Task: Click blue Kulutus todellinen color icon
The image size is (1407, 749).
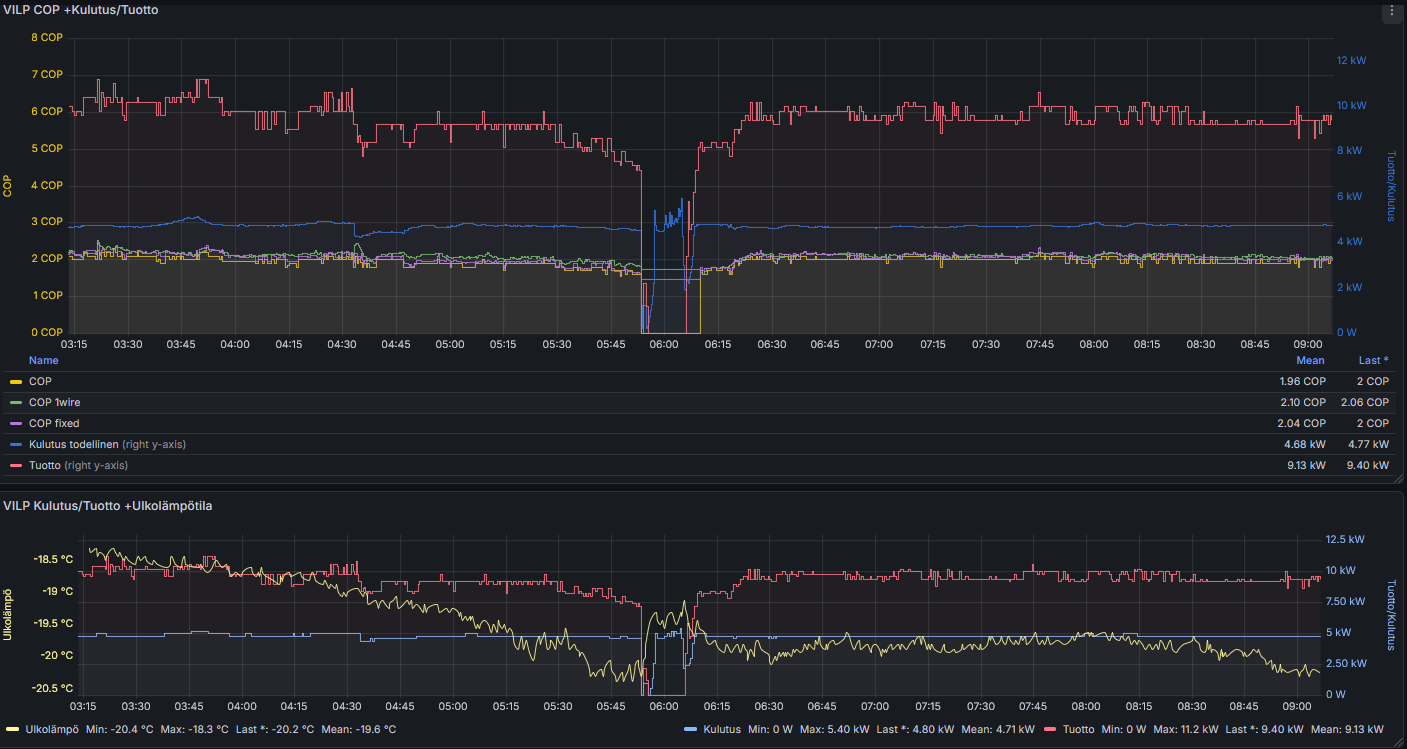Action: coord(15,445)
